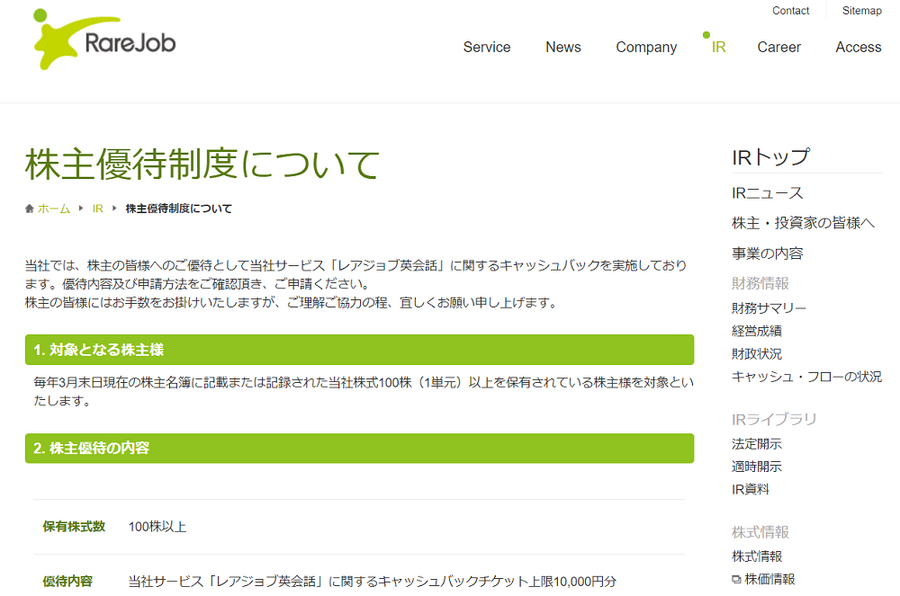Click the Contact link
The image size is (900, 596).
pyautogui.click(x=790, y=10)
